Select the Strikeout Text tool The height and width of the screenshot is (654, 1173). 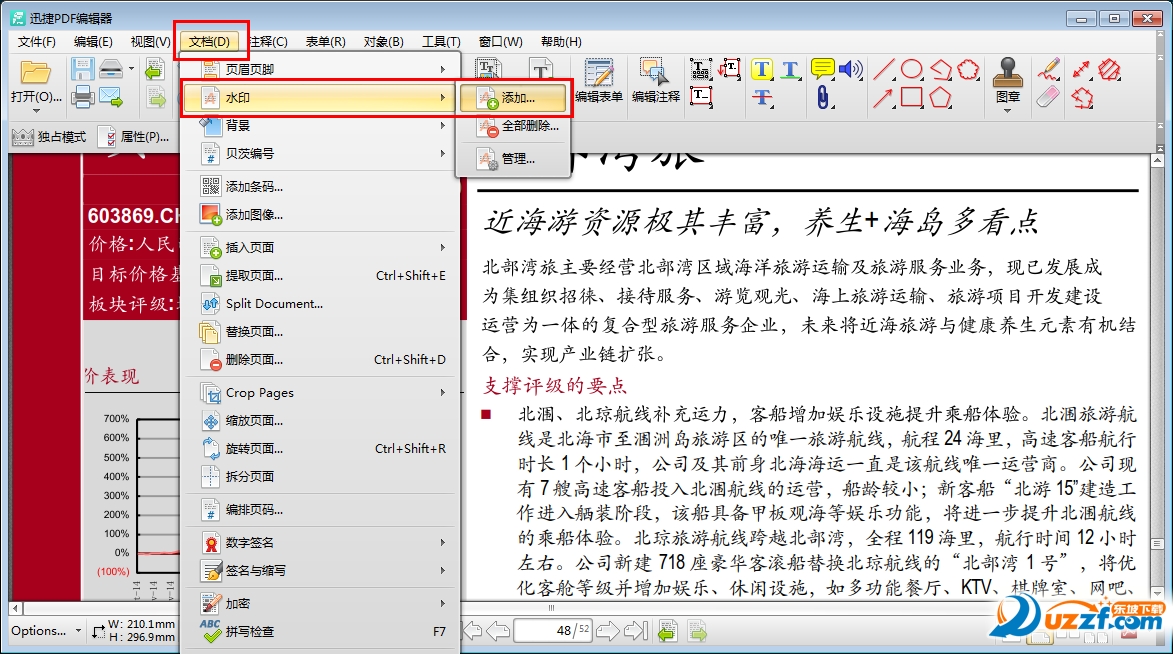tap(762, 97)
